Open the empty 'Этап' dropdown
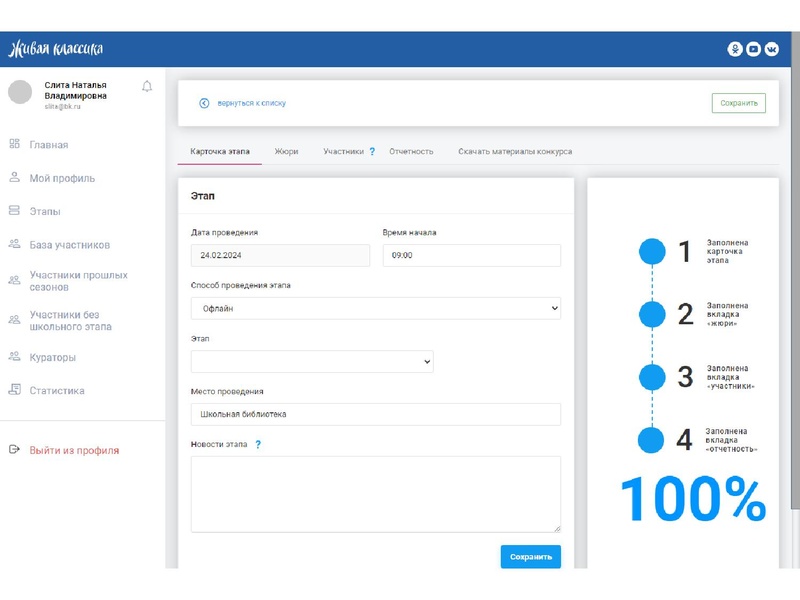Screen dimensions: 800x600 (x=312, y=362)
